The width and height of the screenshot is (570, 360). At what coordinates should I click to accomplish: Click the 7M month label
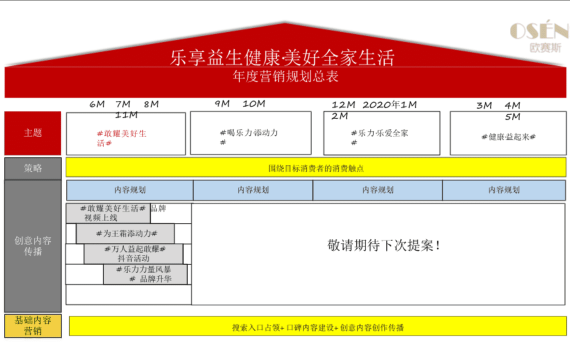(x=123, y=104)
